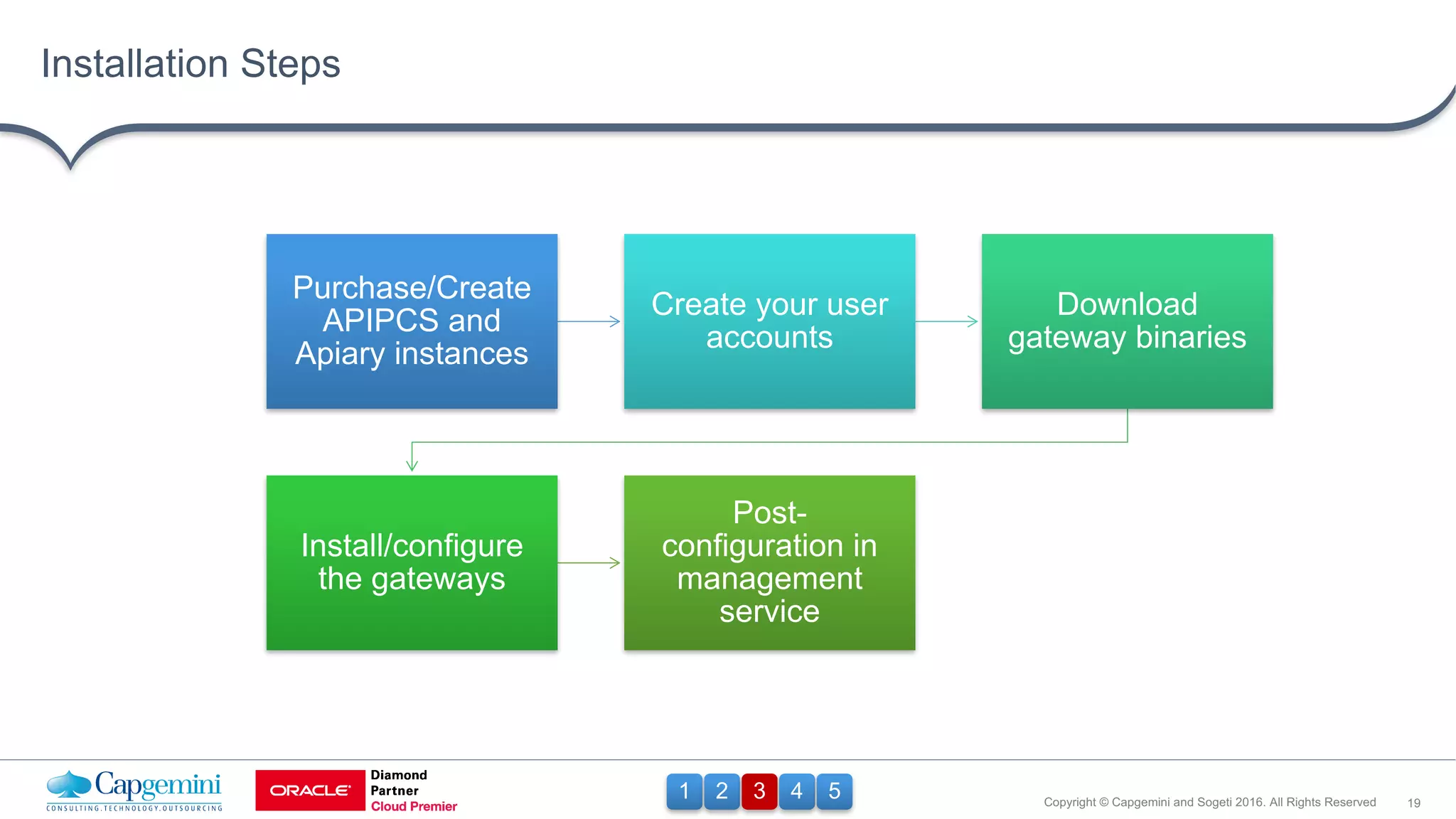
Task: Select the Purchase/Create APIPCS and Apiary box
Action: pos(412,321)
